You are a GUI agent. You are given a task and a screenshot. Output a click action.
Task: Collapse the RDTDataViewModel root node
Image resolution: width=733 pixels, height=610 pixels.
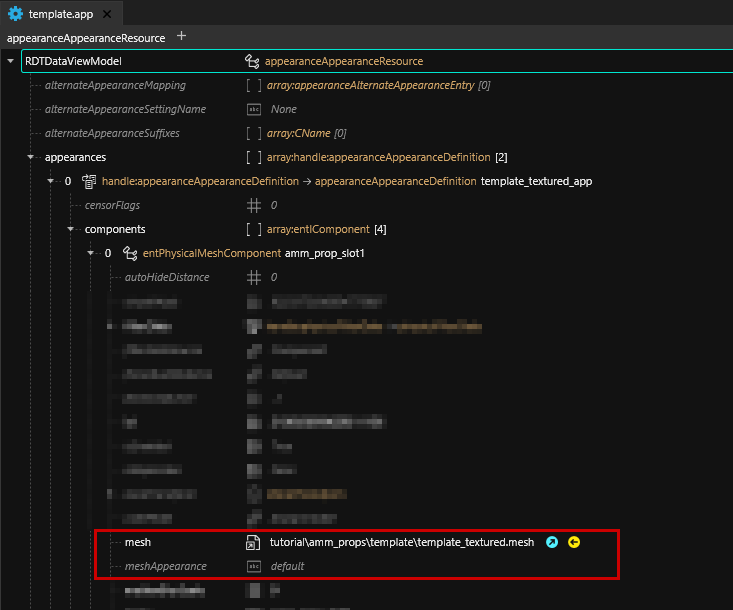click(11, 61)
